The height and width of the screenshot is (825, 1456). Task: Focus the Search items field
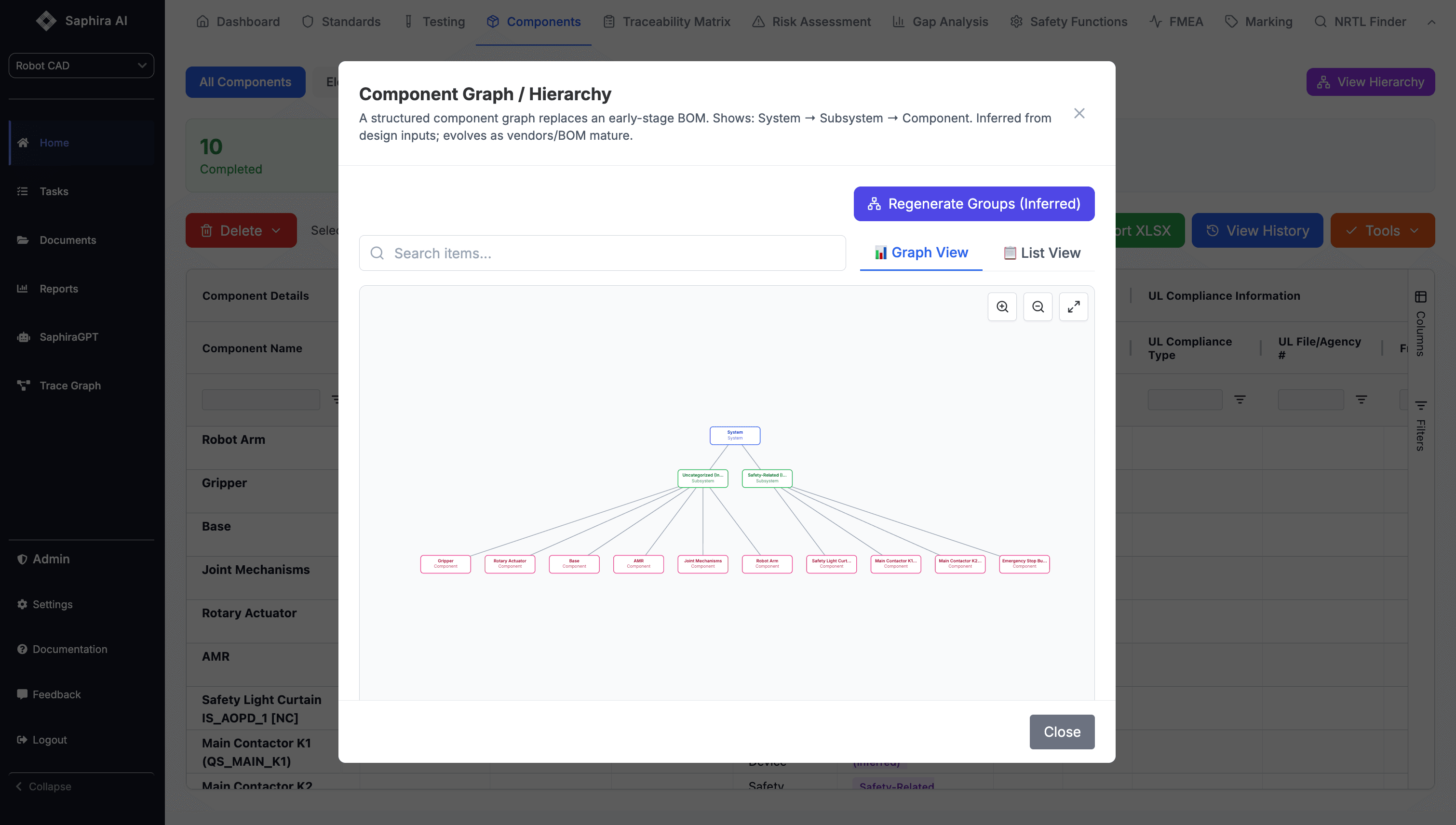603,253
